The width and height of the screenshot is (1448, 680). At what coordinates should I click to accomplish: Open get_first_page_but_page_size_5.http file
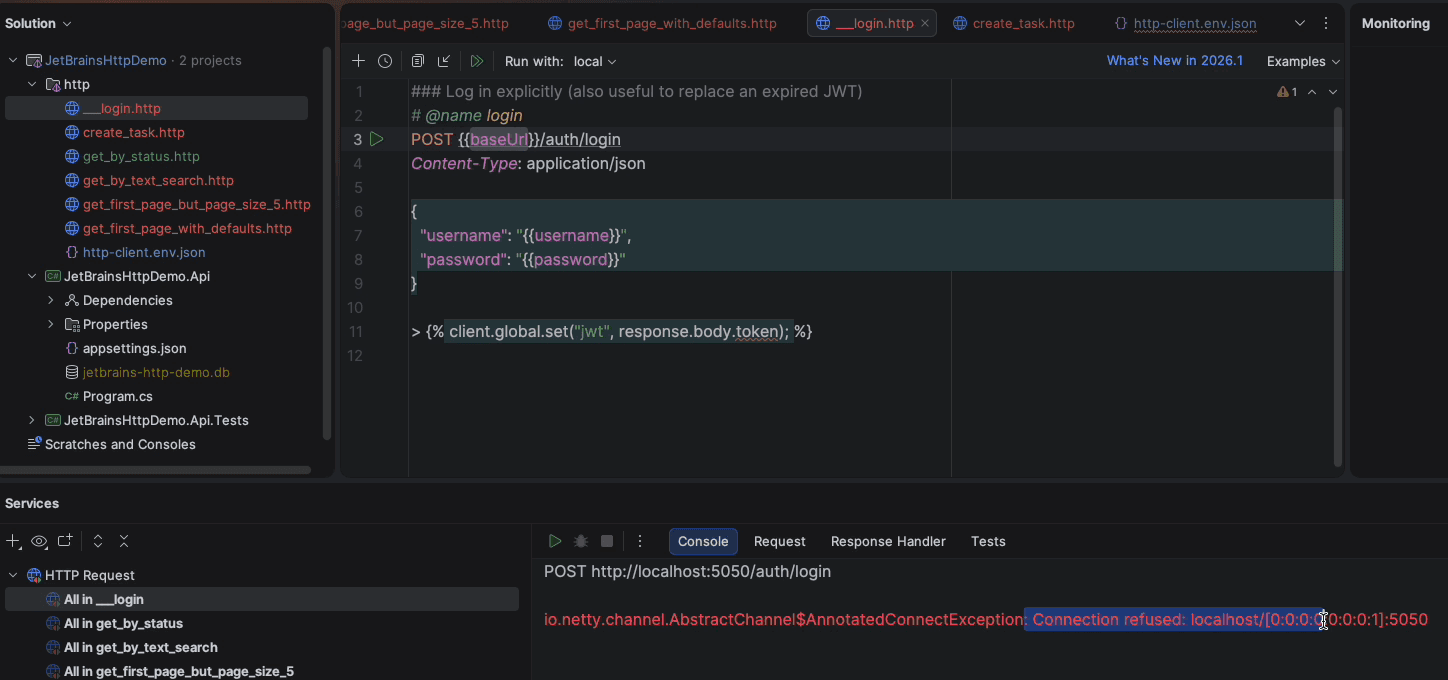196,204
